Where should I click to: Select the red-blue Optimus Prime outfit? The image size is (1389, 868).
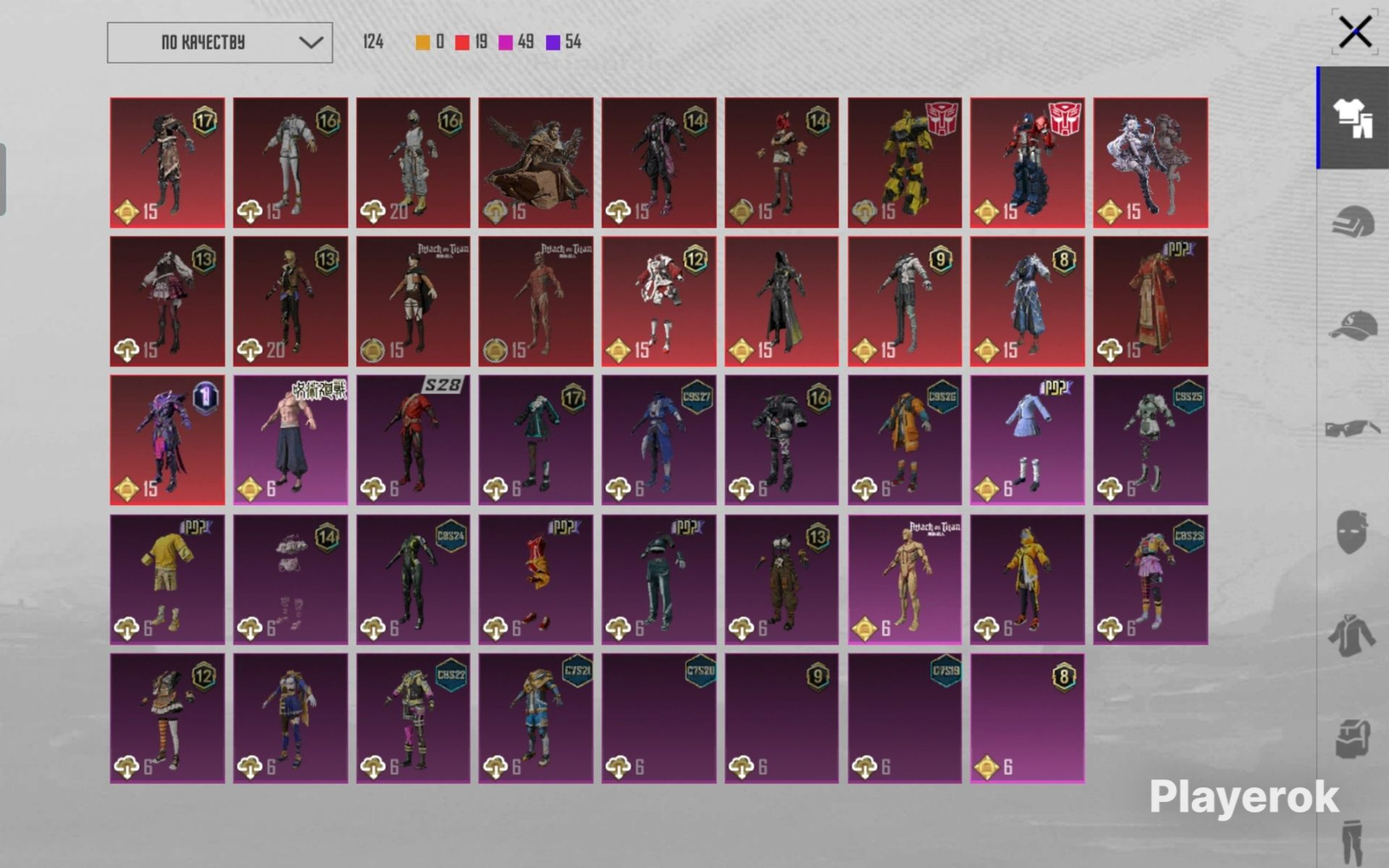coord(1028,162)
